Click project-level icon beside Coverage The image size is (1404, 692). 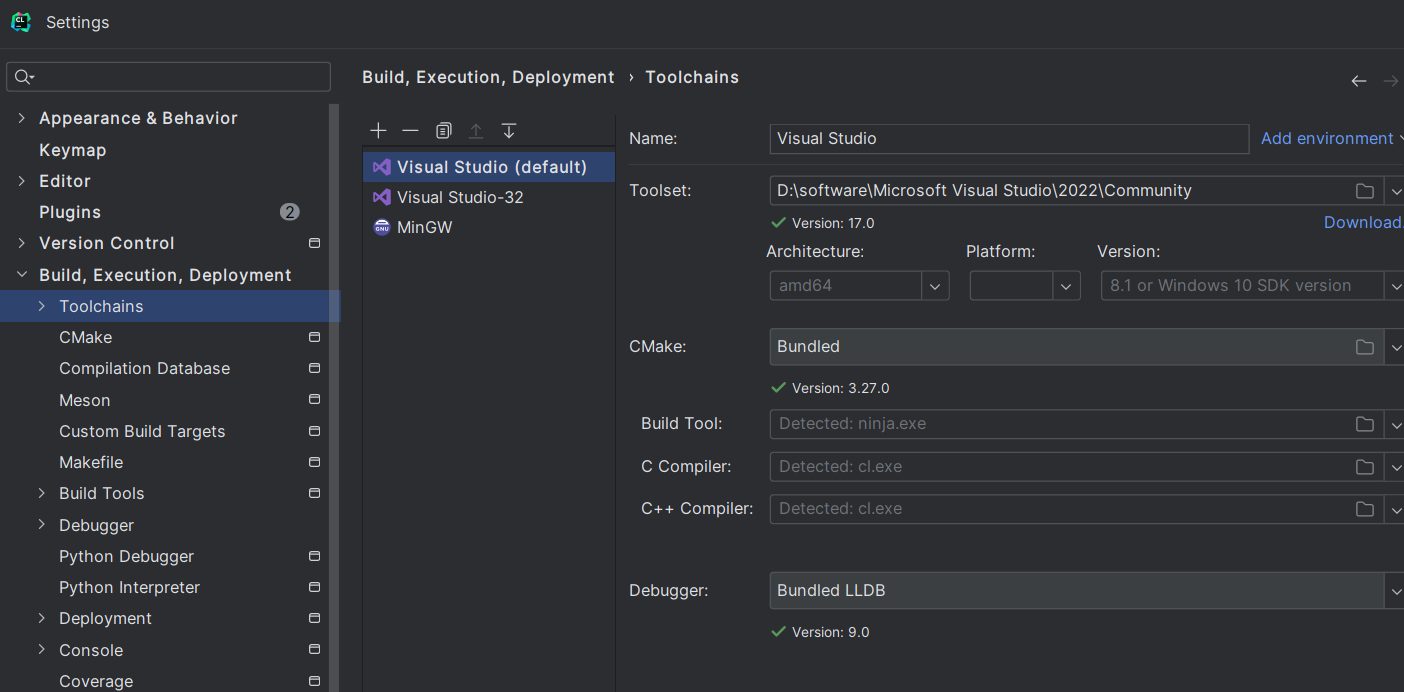[314, 681]
